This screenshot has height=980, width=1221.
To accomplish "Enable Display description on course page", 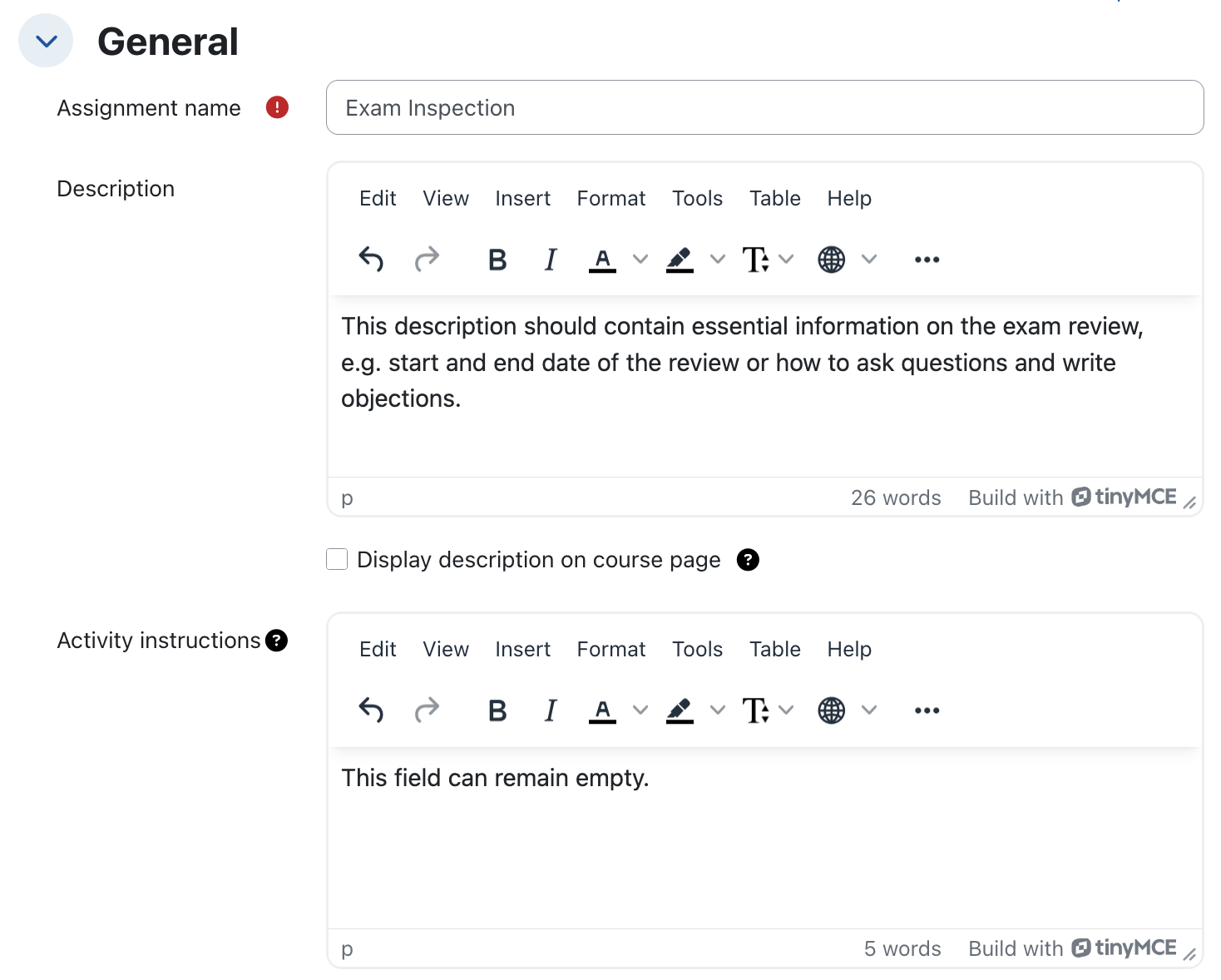I will tap(337, 559).
